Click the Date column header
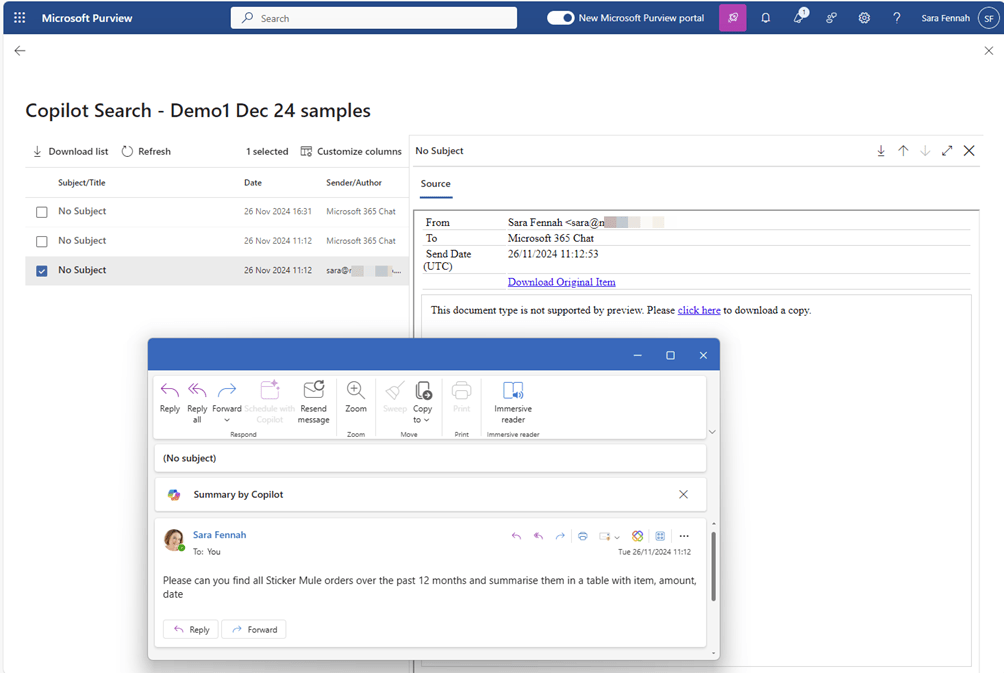This screenshot has height=673, width=1004. tap(253, 183)
